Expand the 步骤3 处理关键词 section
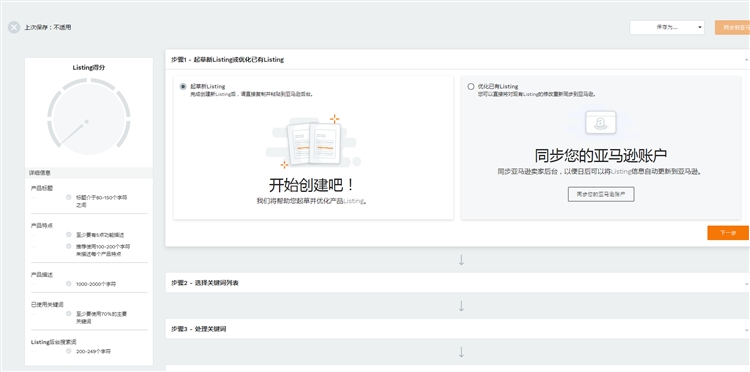This screenshot has width=750, height=372. 457,329
